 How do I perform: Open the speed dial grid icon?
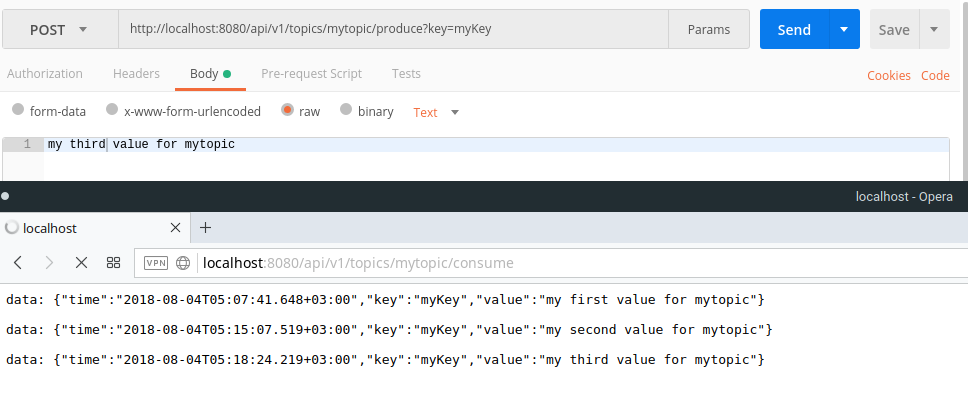click(113, 263)
